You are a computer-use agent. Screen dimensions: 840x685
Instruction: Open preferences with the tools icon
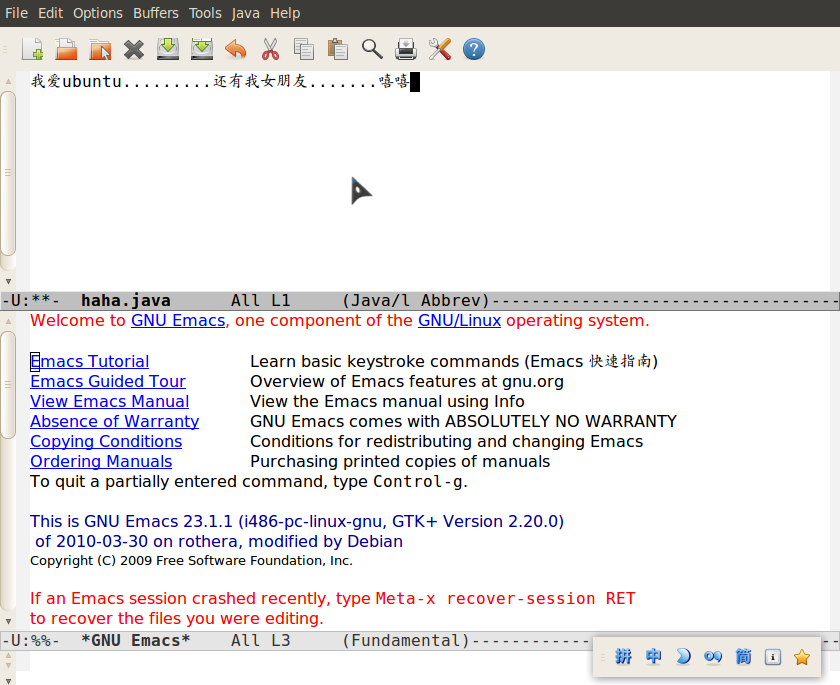440,49
